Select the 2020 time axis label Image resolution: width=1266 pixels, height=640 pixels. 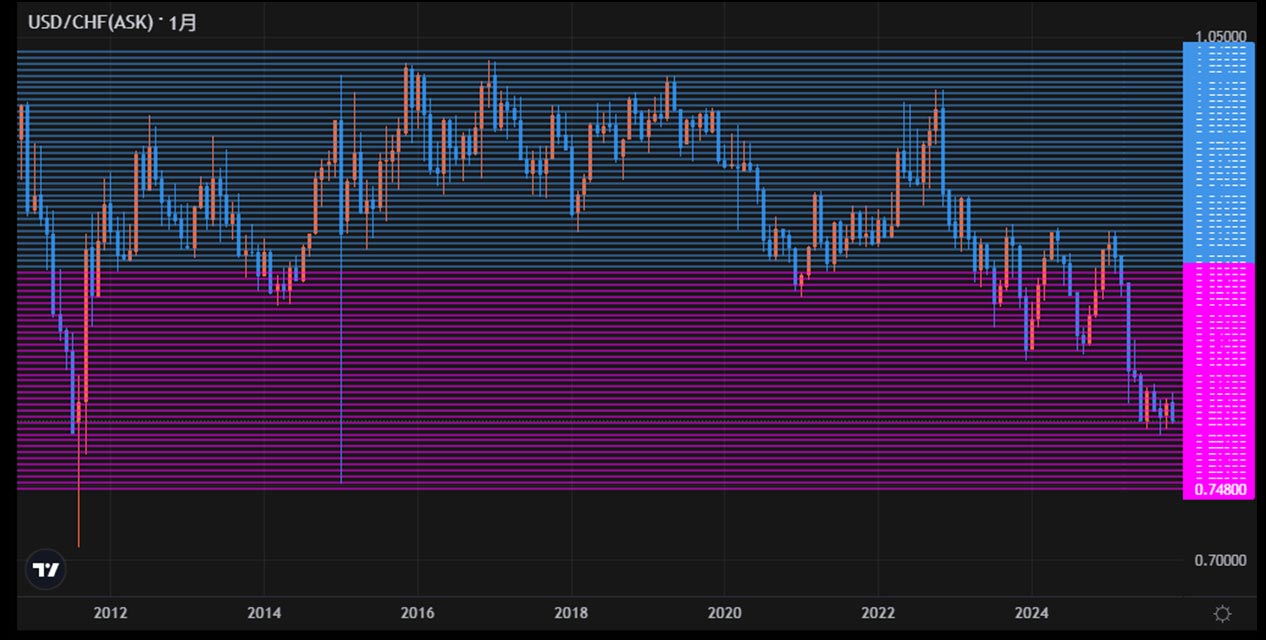pos(724,612)
